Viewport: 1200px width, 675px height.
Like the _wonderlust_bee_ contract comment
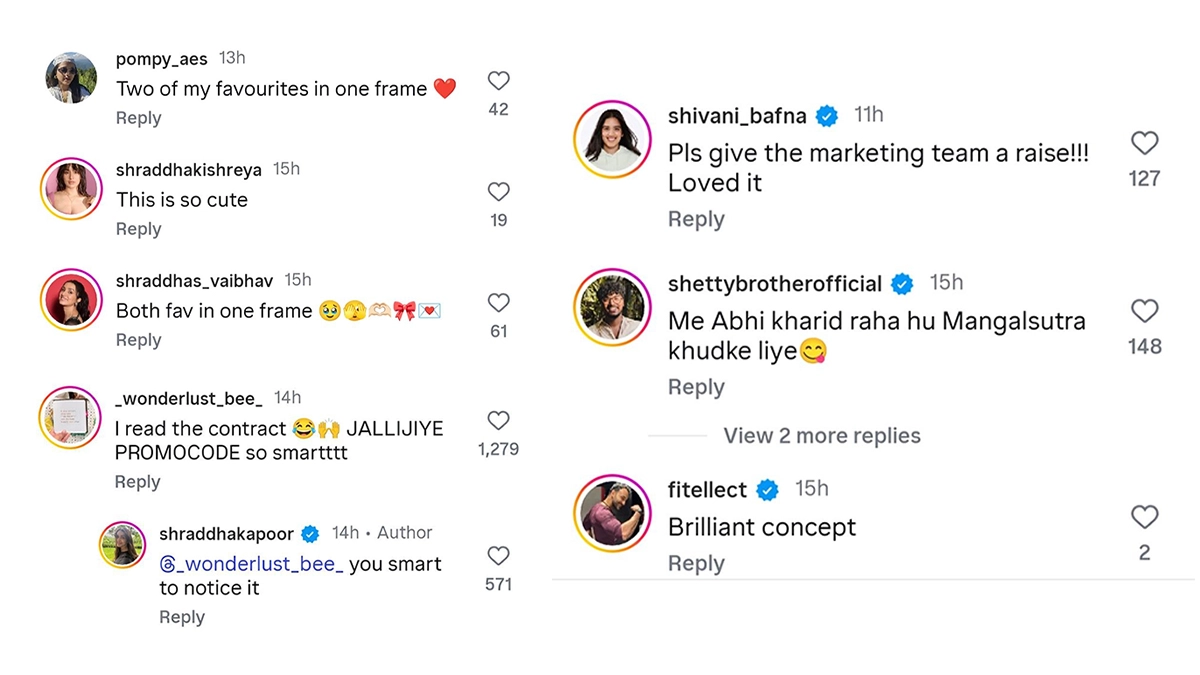(498, 421)
